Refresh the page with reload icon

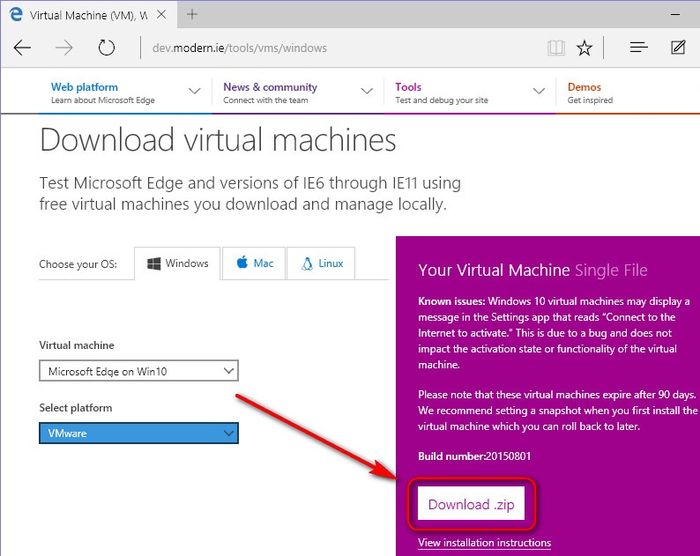click(x=106, y=48)
